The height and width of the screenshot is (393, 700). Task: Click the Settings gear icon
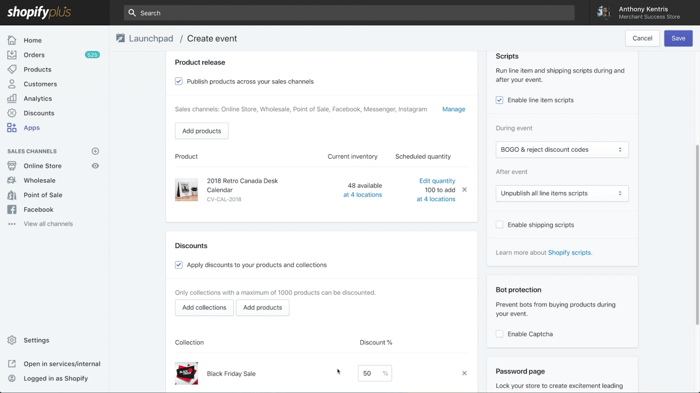tap(12, 340)
